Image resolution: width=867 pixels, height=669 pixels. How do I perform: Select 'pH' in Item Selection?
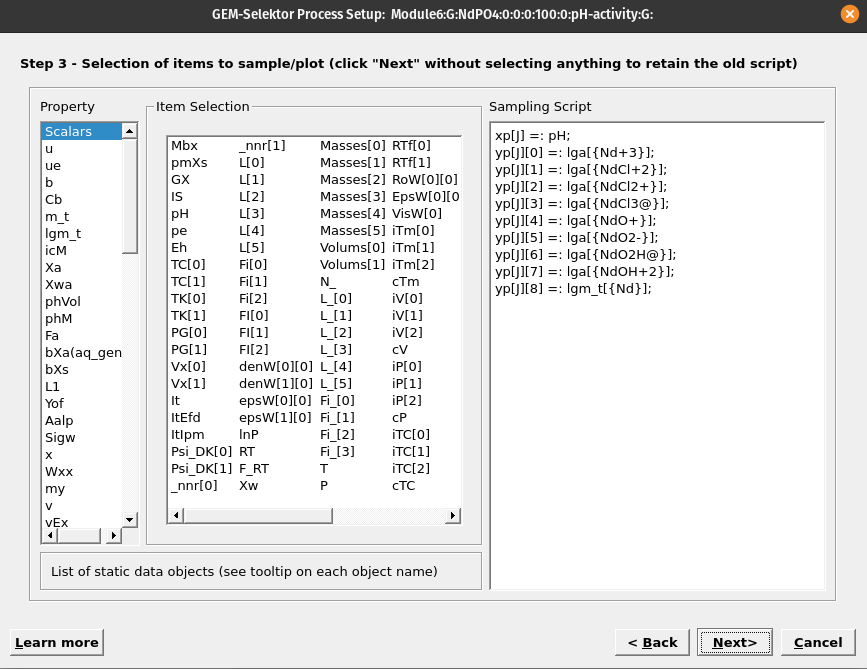(180, 213)
